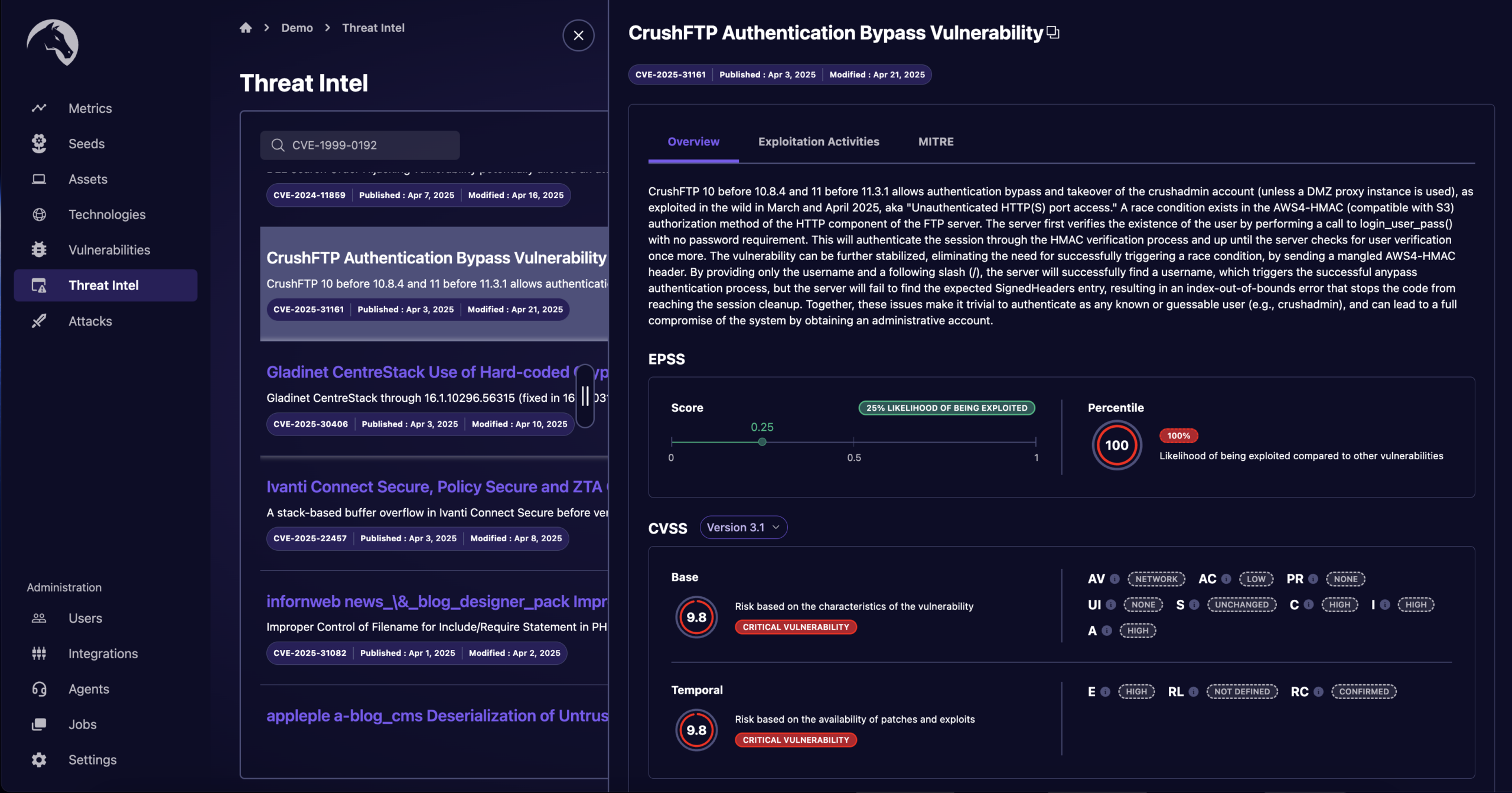1512x793 pixels.
Task: Show info for UI metric
Action: click(1111, 604)
